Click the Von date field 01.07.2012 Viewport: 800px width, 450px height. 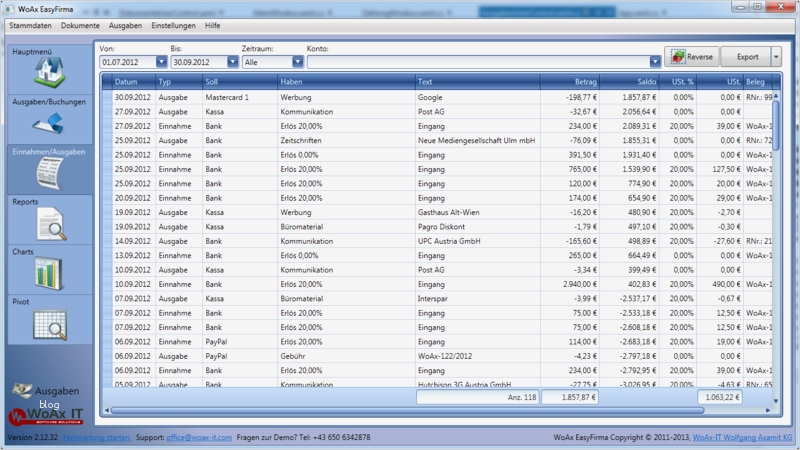point(128,62)
